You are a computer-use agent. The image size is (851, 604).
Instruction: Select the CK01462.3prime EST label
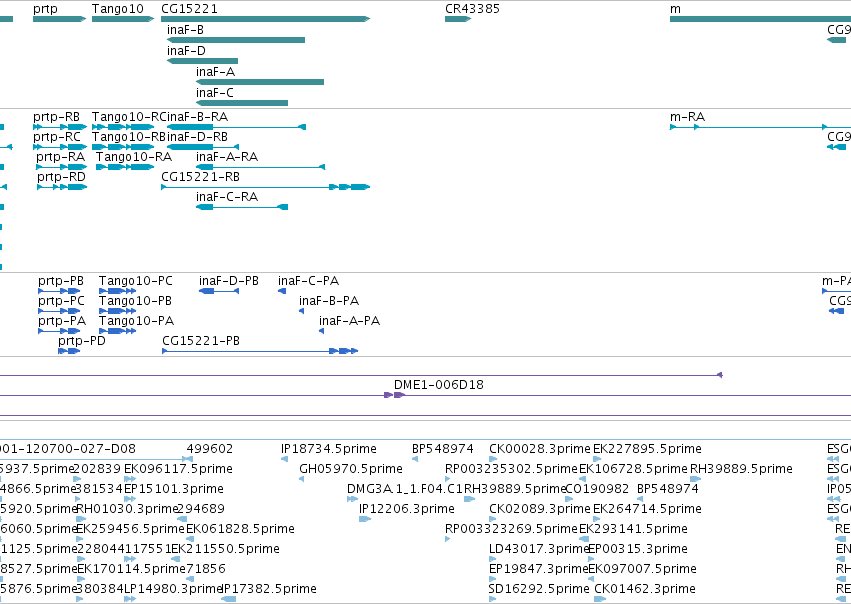[x=645, y=589]
